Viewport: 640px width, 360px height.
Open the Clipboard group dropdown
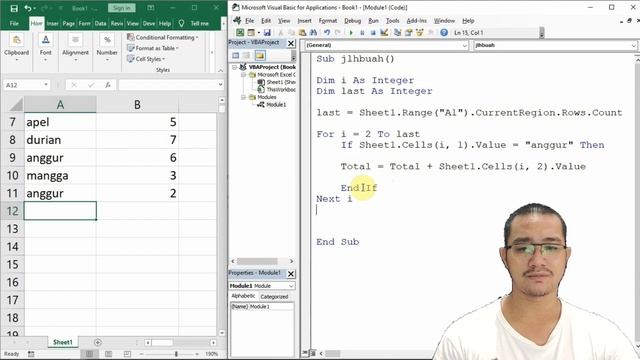tap(16, 60)
